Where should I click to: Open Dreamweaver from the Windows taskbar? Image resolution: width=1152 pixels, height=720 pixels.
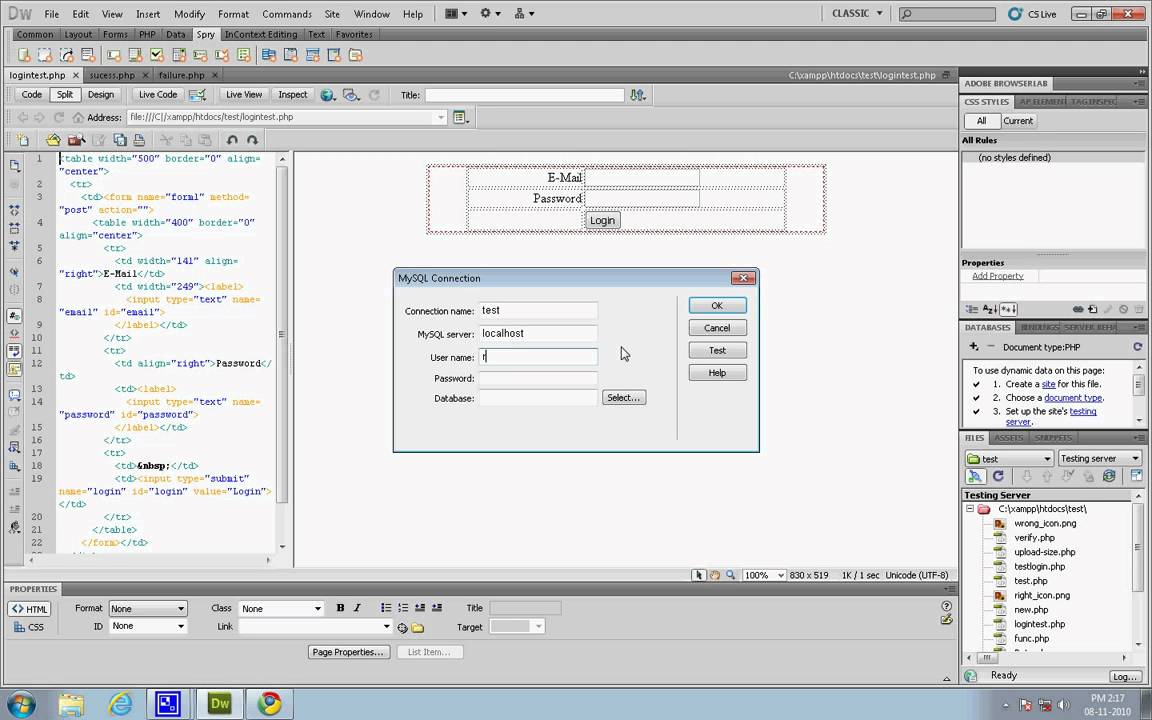[219, 703]
